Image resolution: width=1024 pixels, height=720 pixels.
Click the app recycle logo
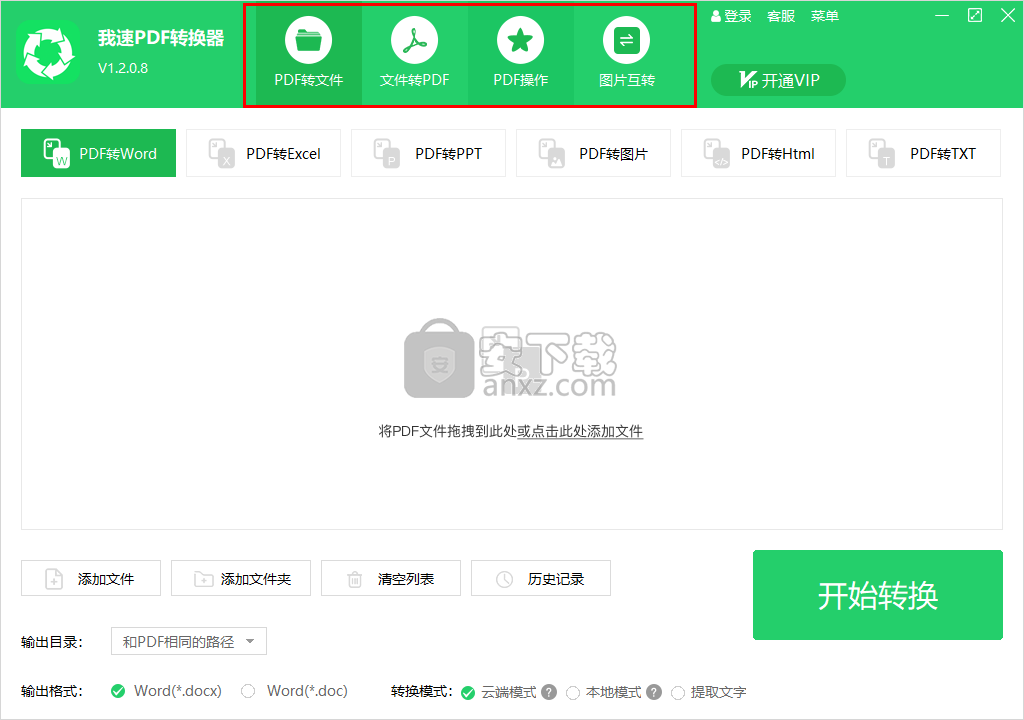[48, 52]
